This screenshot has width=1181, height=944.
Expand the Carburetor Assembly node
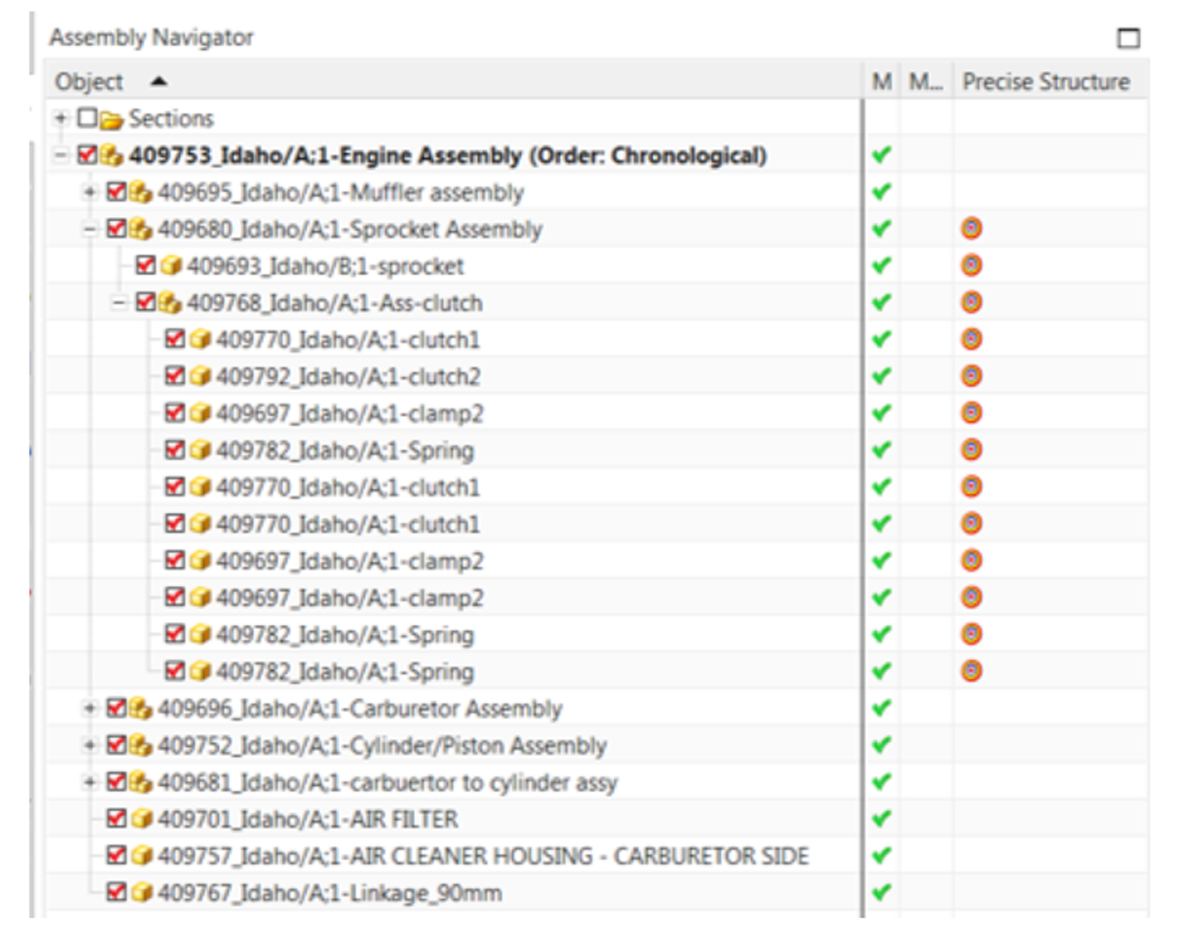90,709
